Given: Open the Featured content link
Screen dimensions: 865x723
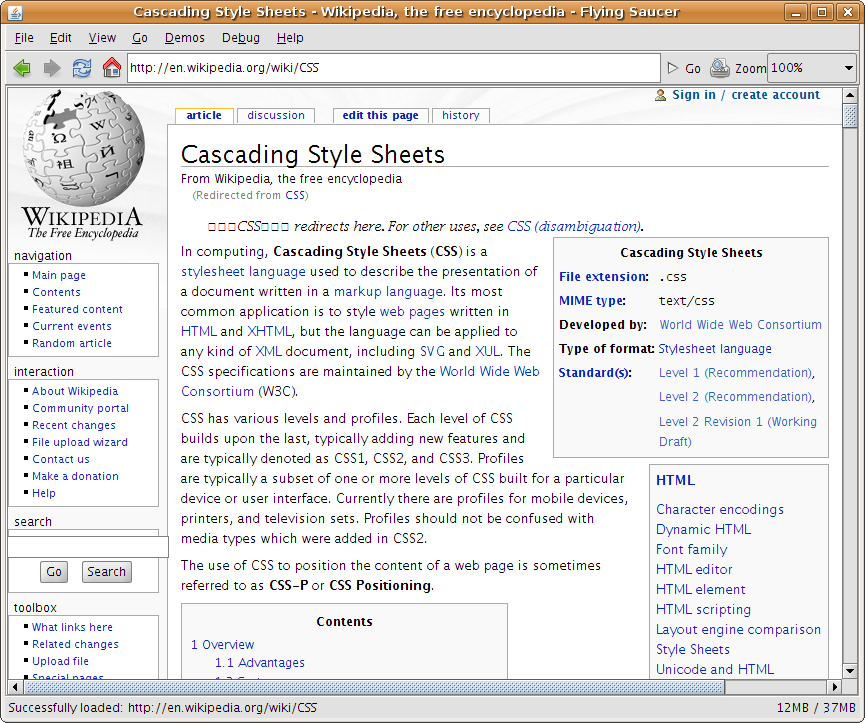Looking at the screenshot, I should click(x=77, y=309).
